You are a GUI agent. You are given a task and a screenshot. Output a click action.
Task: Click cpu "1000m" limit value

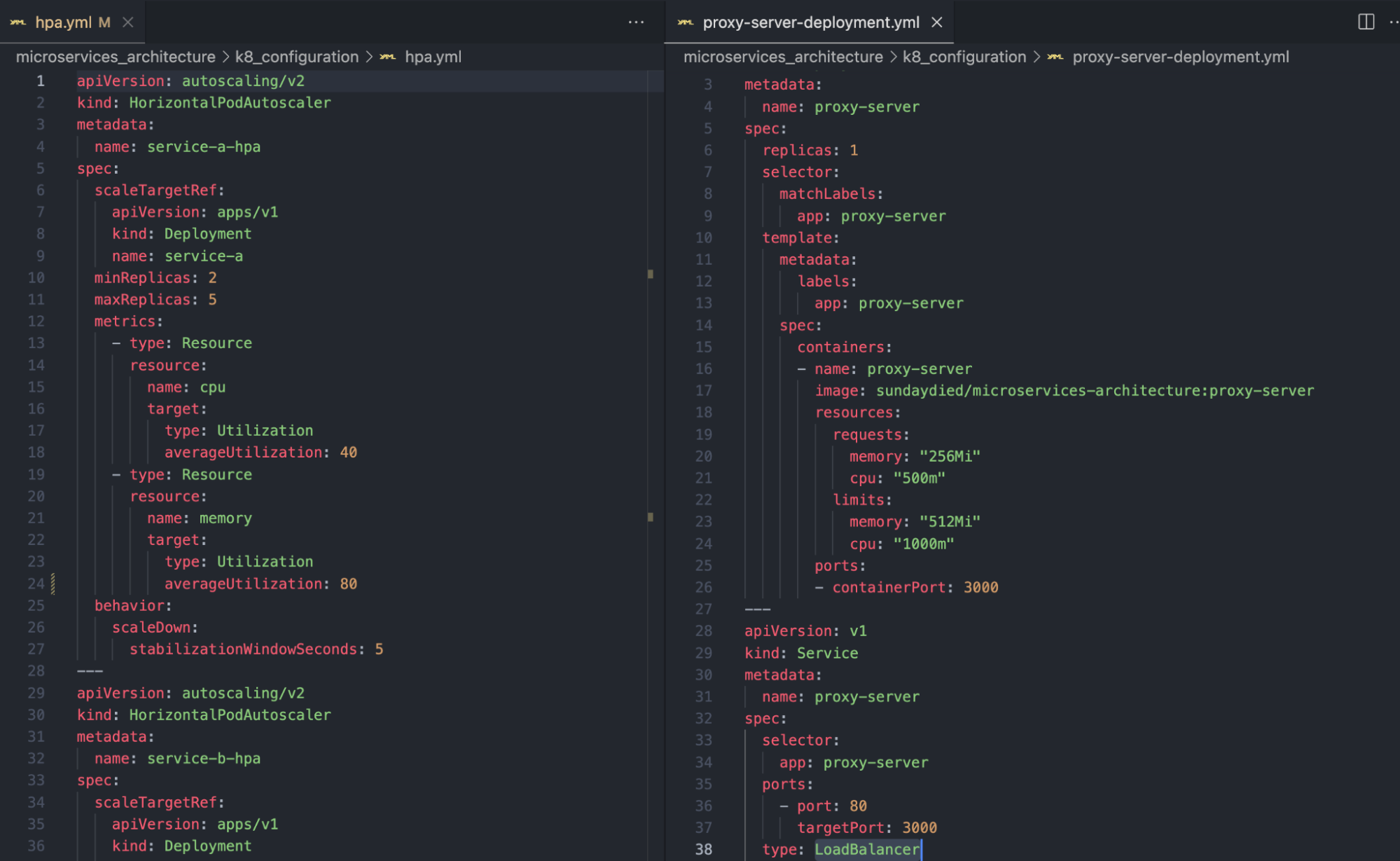[x=924, y=544]
